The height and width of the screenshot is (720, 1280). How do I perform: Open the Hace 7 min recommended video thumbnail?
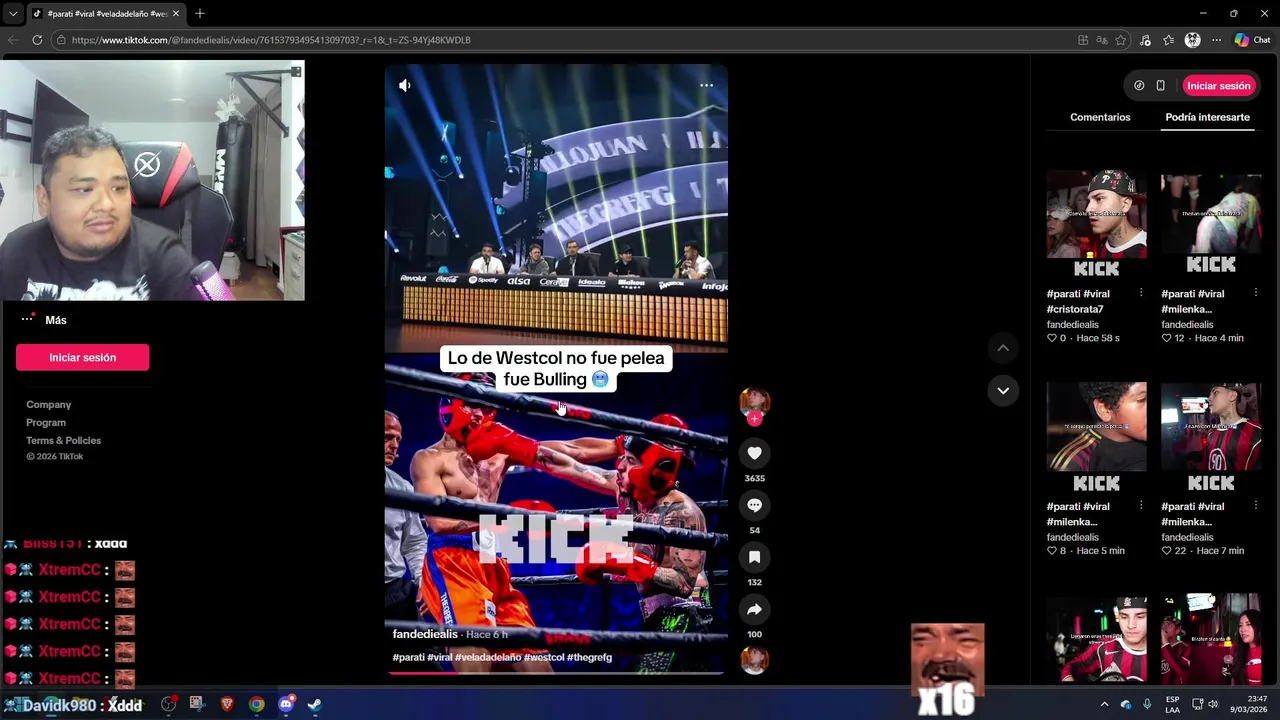1211,437
